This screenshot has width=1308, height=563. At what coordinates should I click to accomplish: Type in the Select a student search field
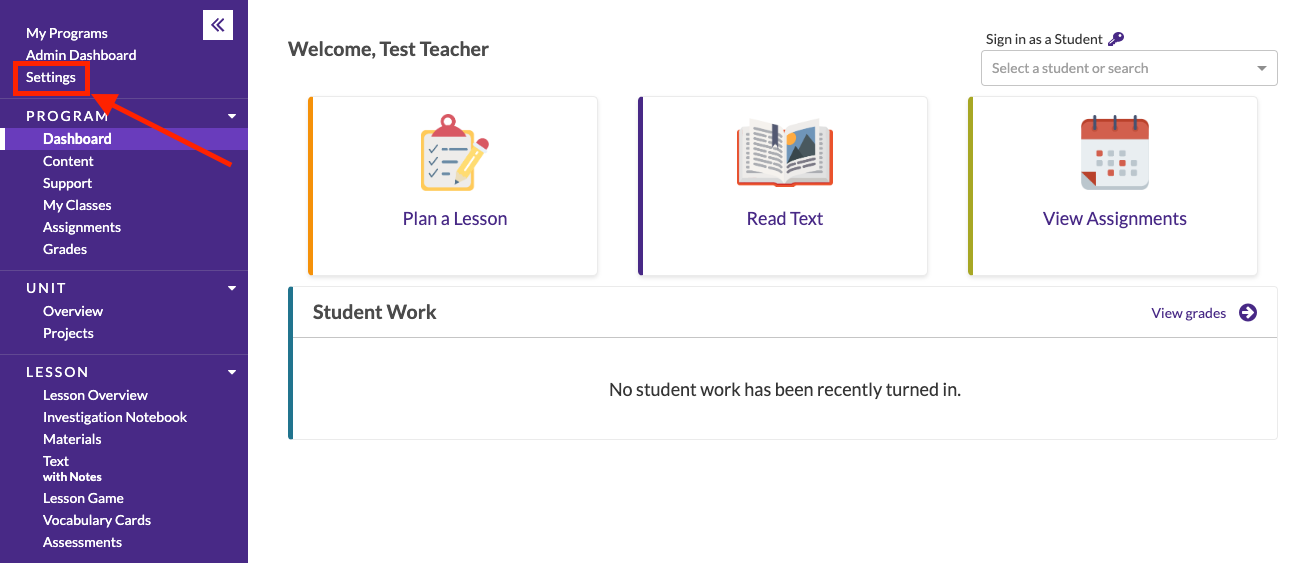[1110, 69]
